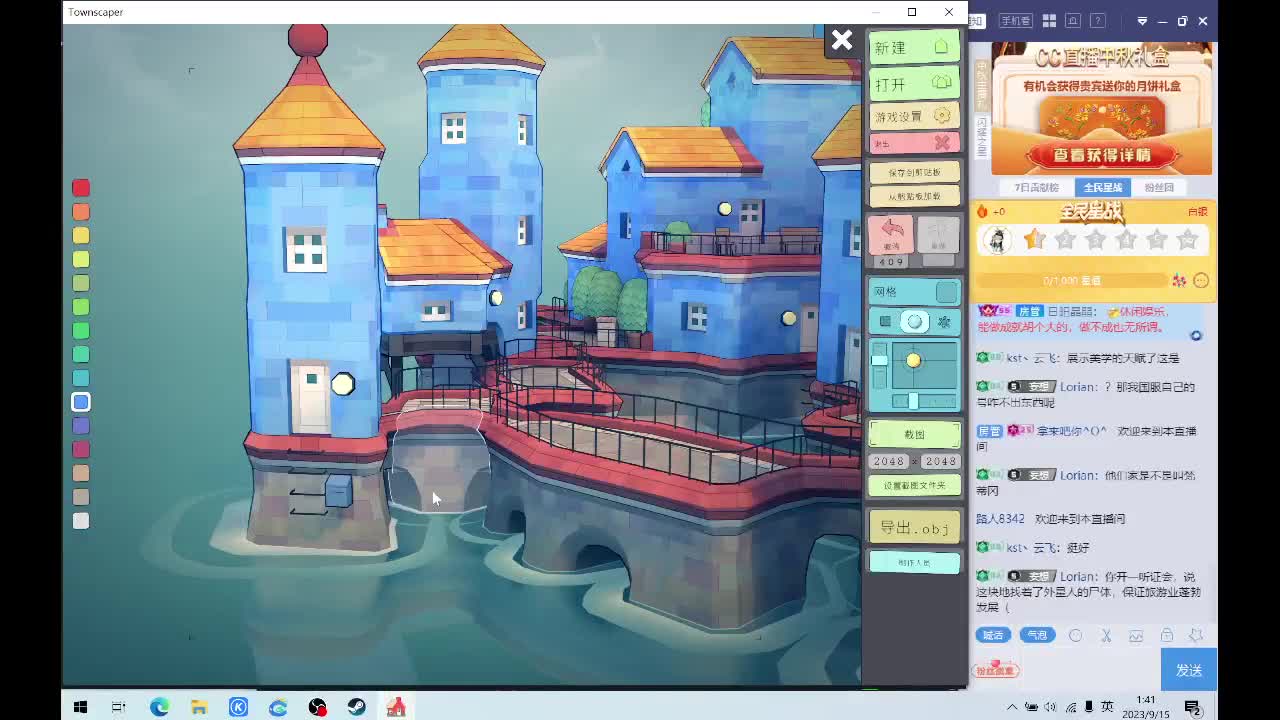1280x720 pixels.
Task: Save the town to clipboard (保存到剪贴板)
Action: [x=914, y=172]
